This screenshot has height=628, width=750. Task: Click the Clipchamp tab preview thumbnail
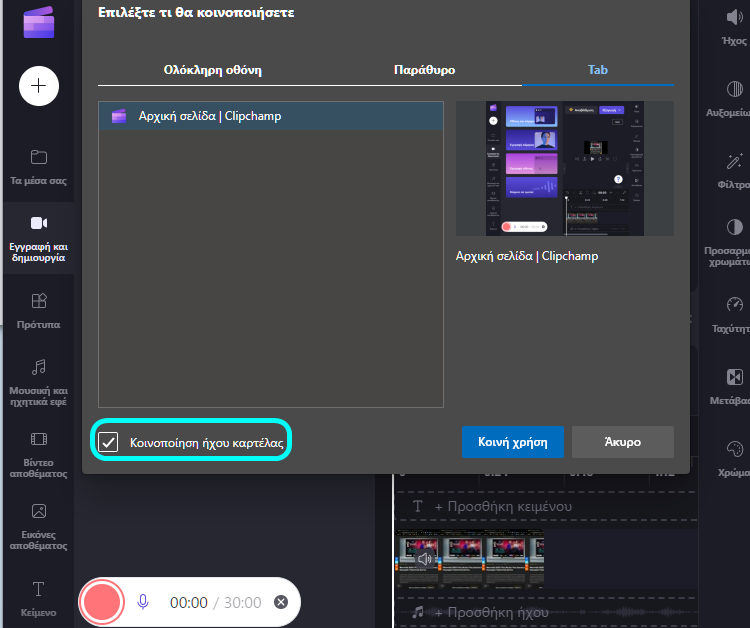point(565,168)
